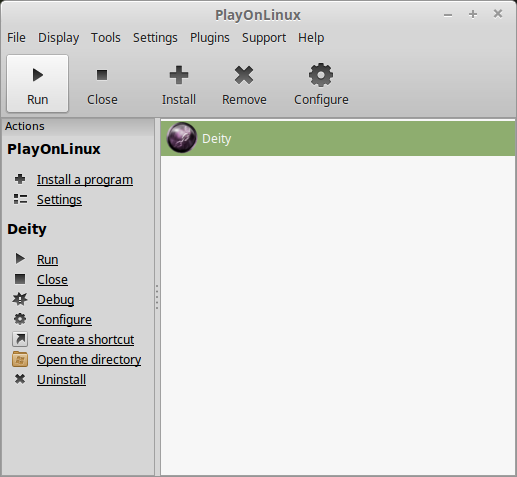This screenshot has width=517, height=477.
Task: Click the Uninstall link
Action: [x=62, y=380]
